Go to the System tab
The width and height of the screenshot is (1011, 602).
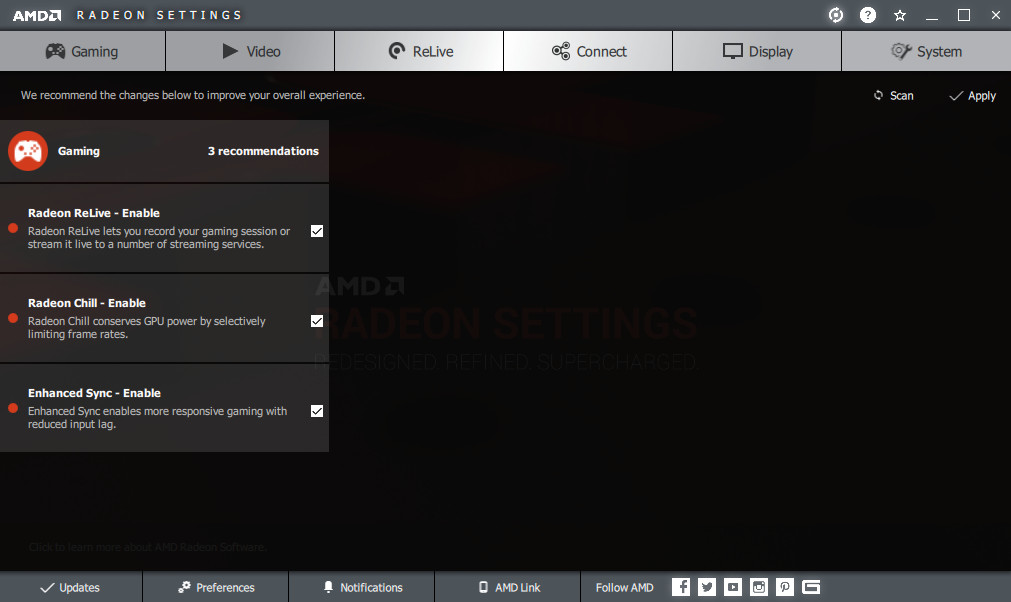[x=926, y=51]
